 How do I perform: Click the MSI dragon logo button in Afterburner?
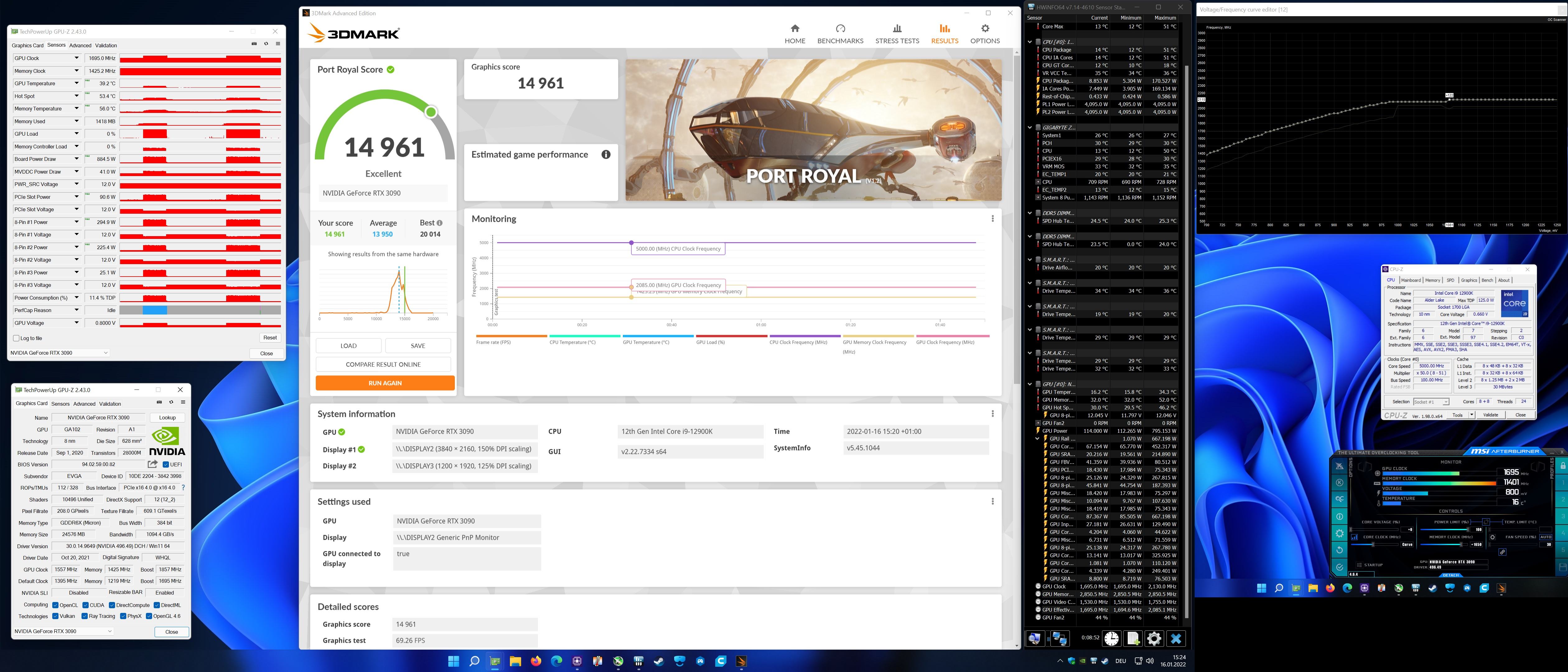click(1340, 466)
